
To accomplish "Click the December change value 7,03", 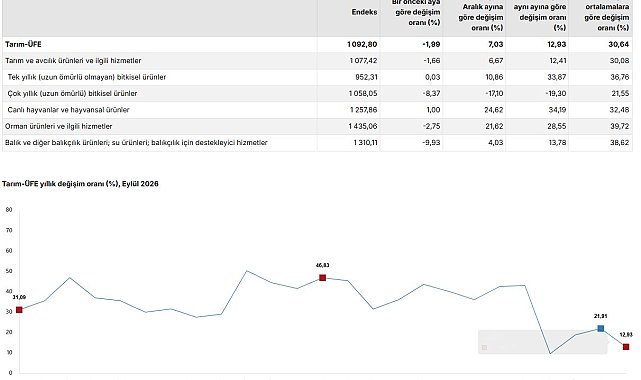I will [x=496, y=44].
